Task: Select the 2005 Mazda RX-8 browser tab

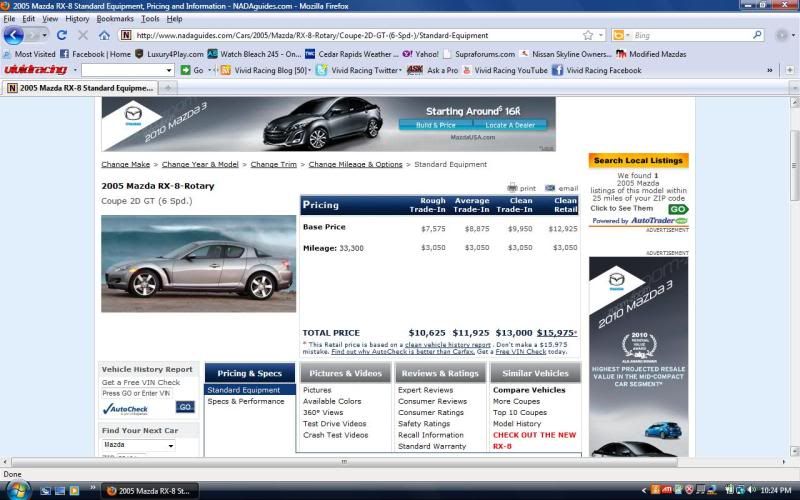Action: [80, 88]
